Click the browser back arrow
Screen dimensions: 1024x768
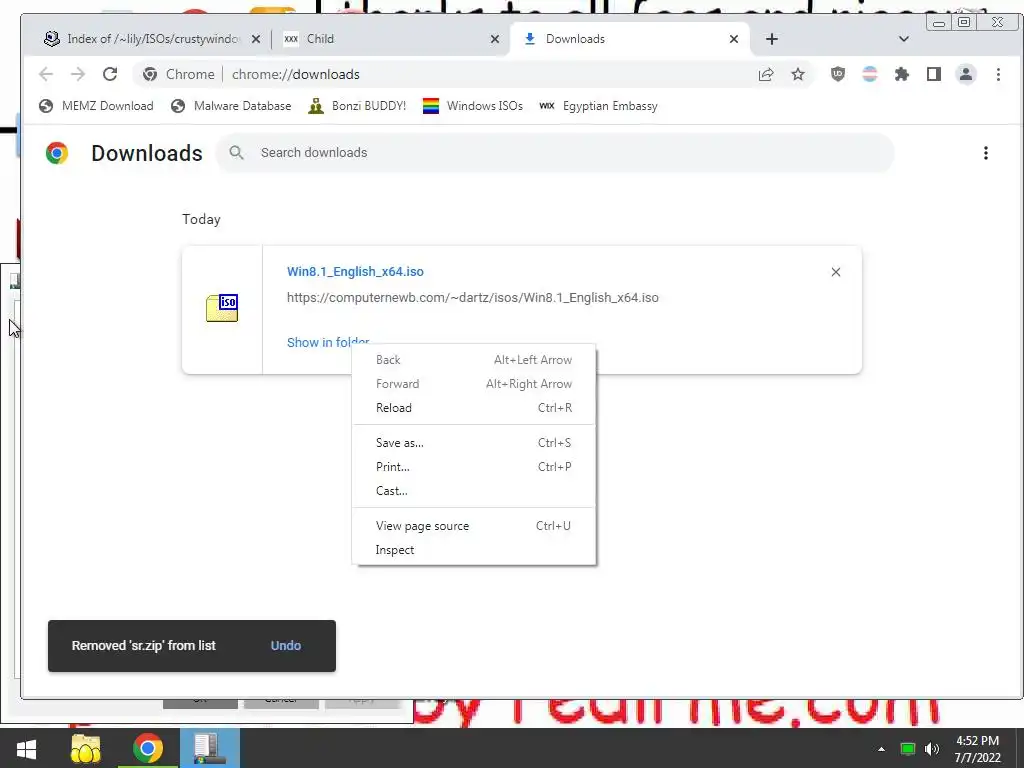[46, 74]
